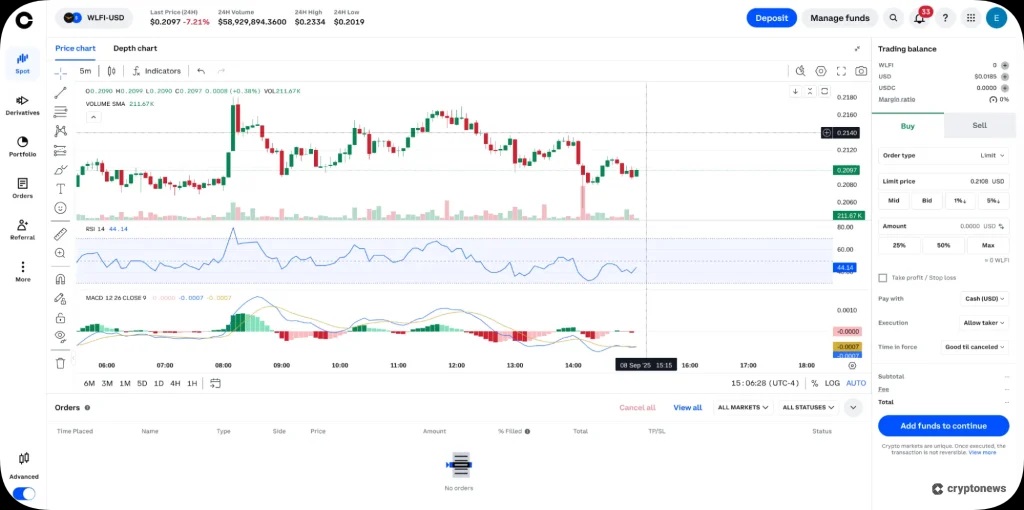Take a chart snapshot with camera icon
The width and height of the screenshot is (1024, 510).
860,71
